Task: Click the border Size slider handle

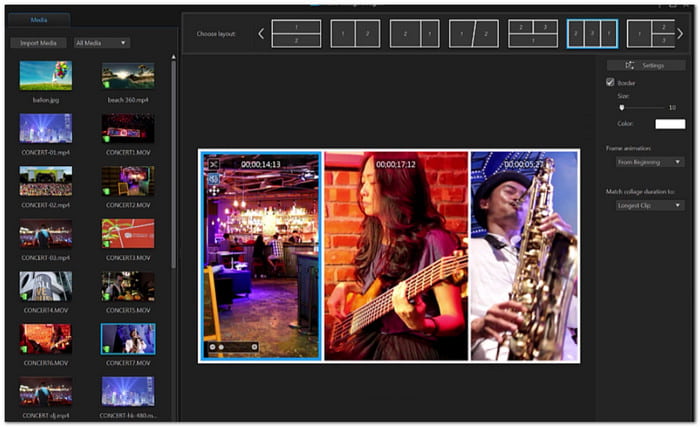Action: tap(621, 108)
